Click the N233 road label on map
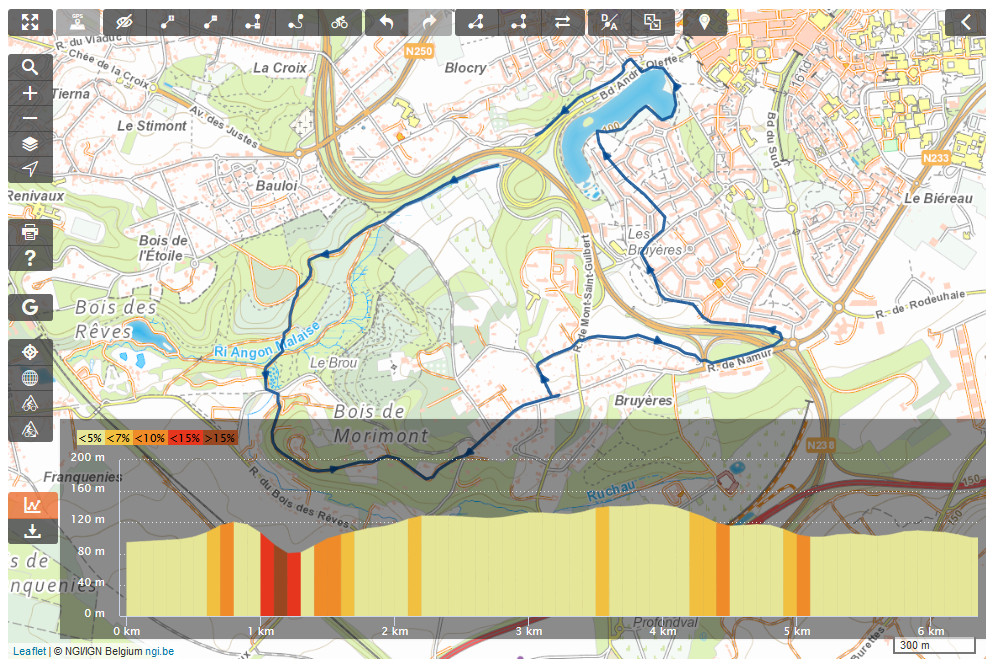This screenshot has width=992, height=666. (x=936, y=157)
